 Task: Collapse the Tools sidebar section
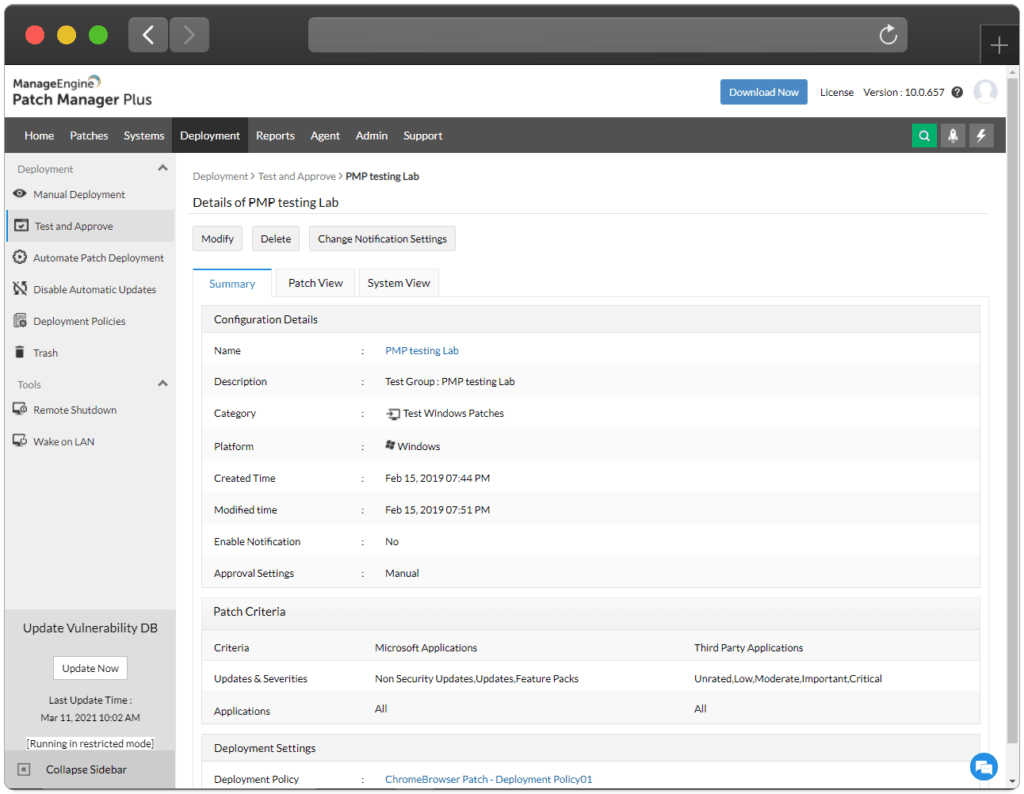click(x=163, y=383)
